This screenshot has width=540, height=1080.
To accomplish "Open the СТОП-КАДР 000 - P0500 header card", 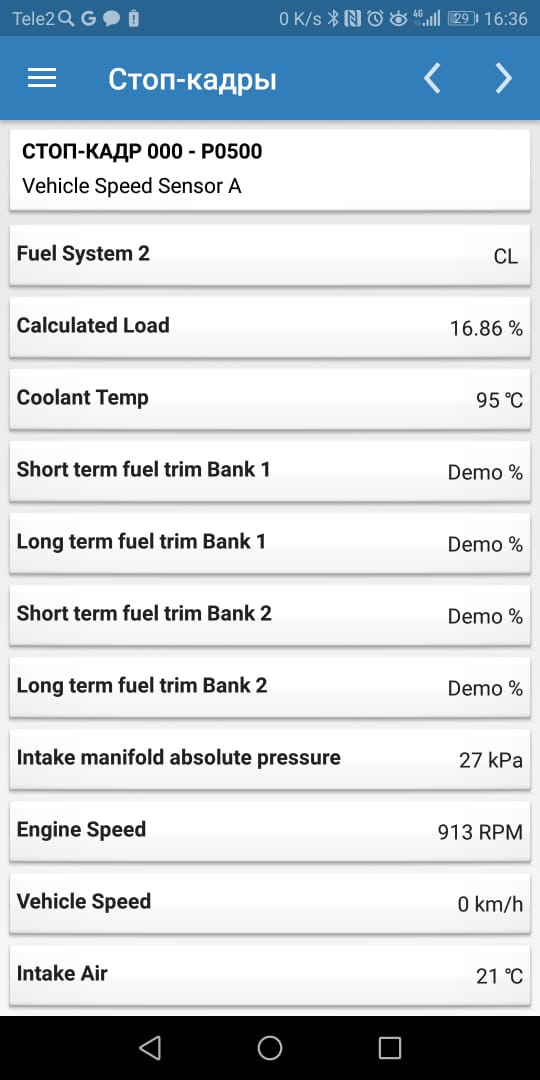I will 269,169.
